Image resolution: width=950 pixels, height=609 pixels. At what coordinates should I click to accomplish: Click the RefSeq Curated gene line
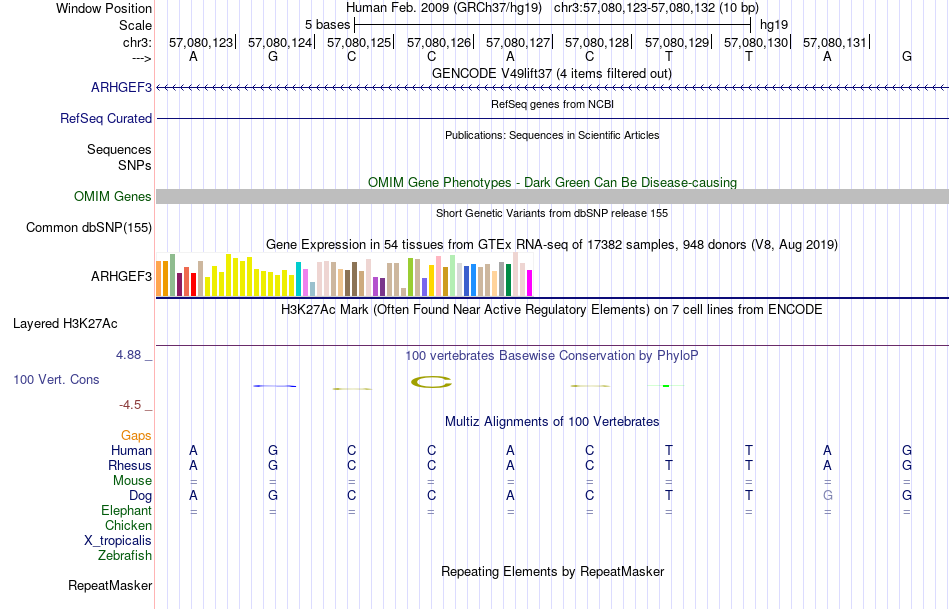tap(553, 118)
